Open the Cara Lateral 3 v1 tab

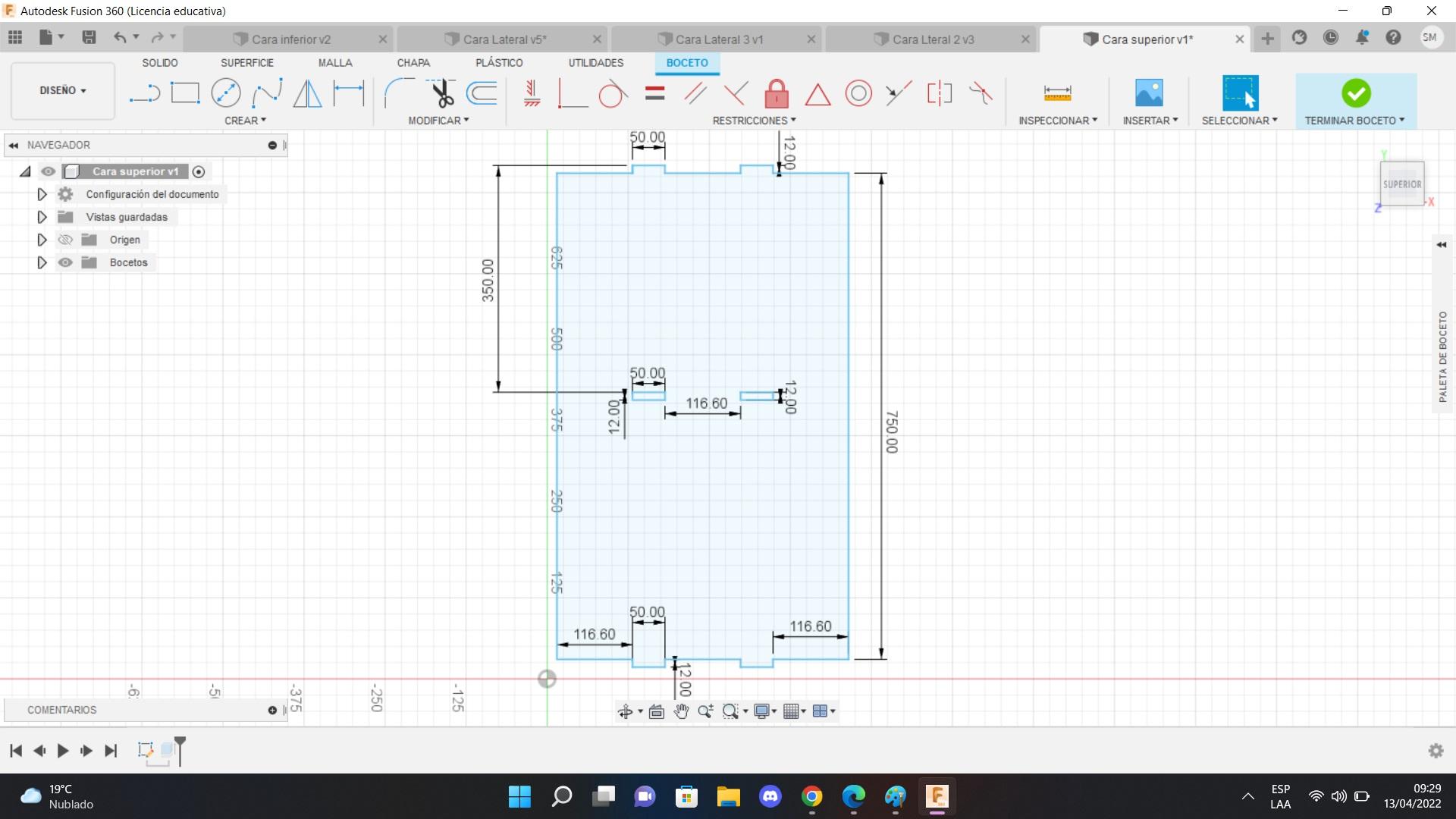pyautogui.click(x=718, y=39)
